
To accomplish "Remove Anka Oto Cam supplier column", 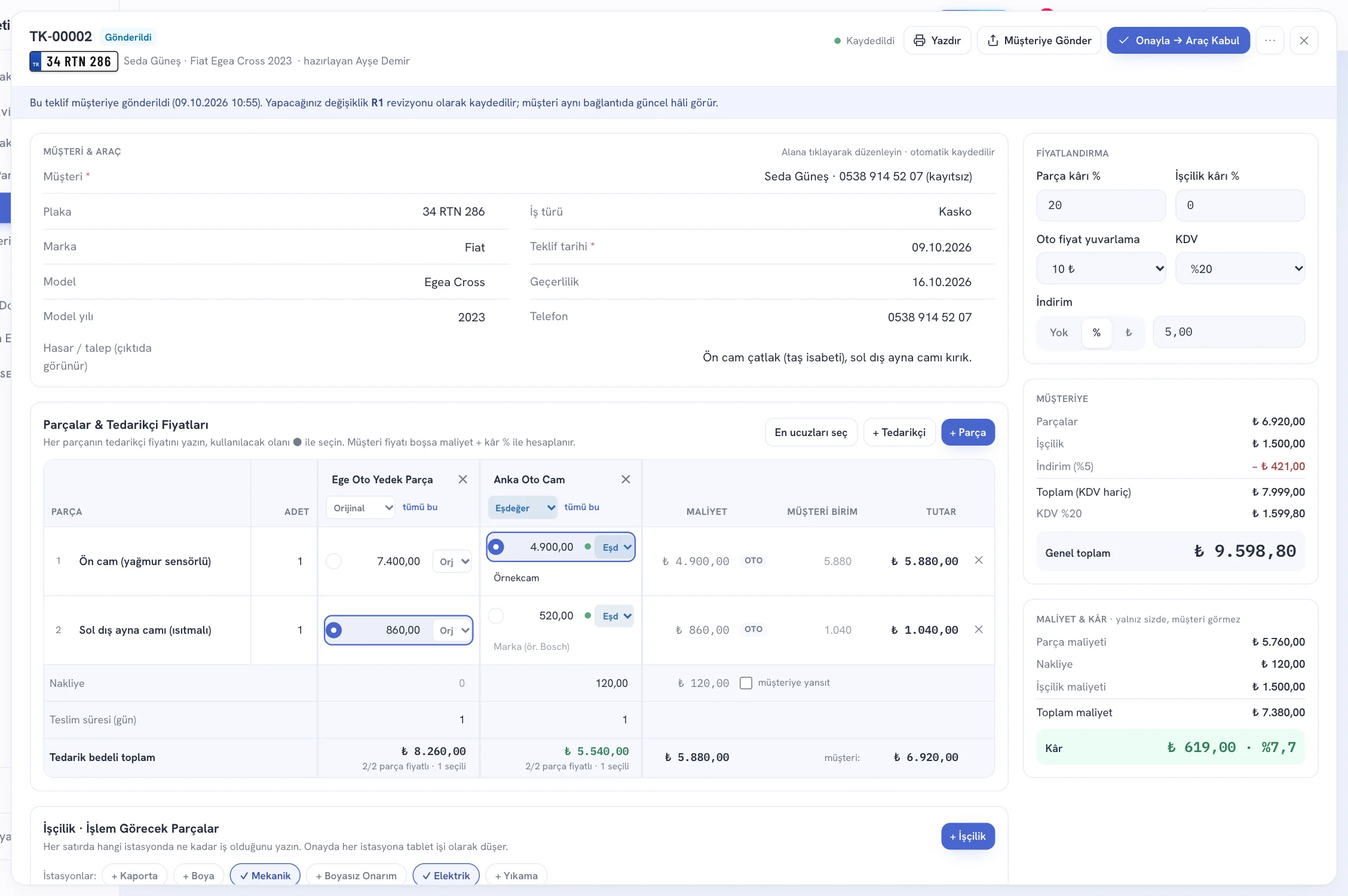I will point(626,479).
